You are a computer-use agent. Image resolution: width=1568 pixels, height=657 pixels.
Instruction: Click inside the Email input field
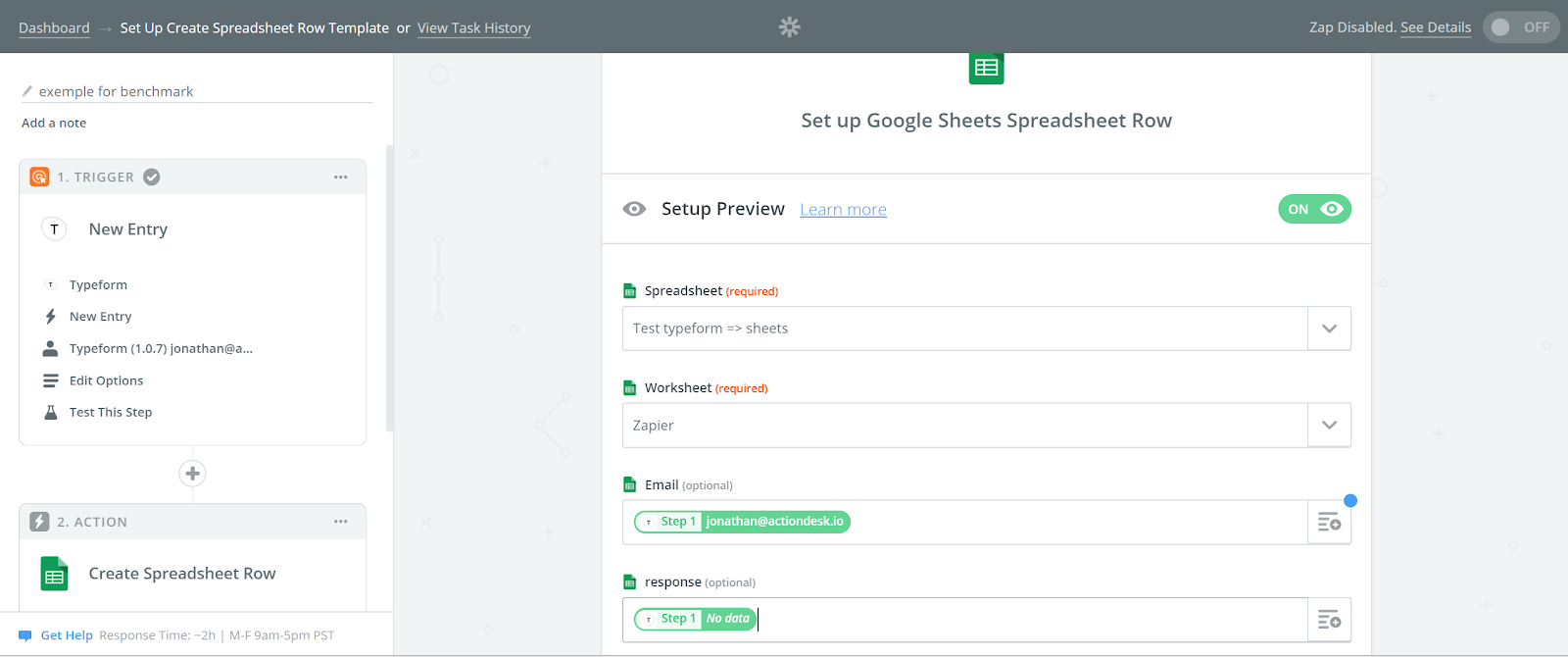(x=965, y=523)
